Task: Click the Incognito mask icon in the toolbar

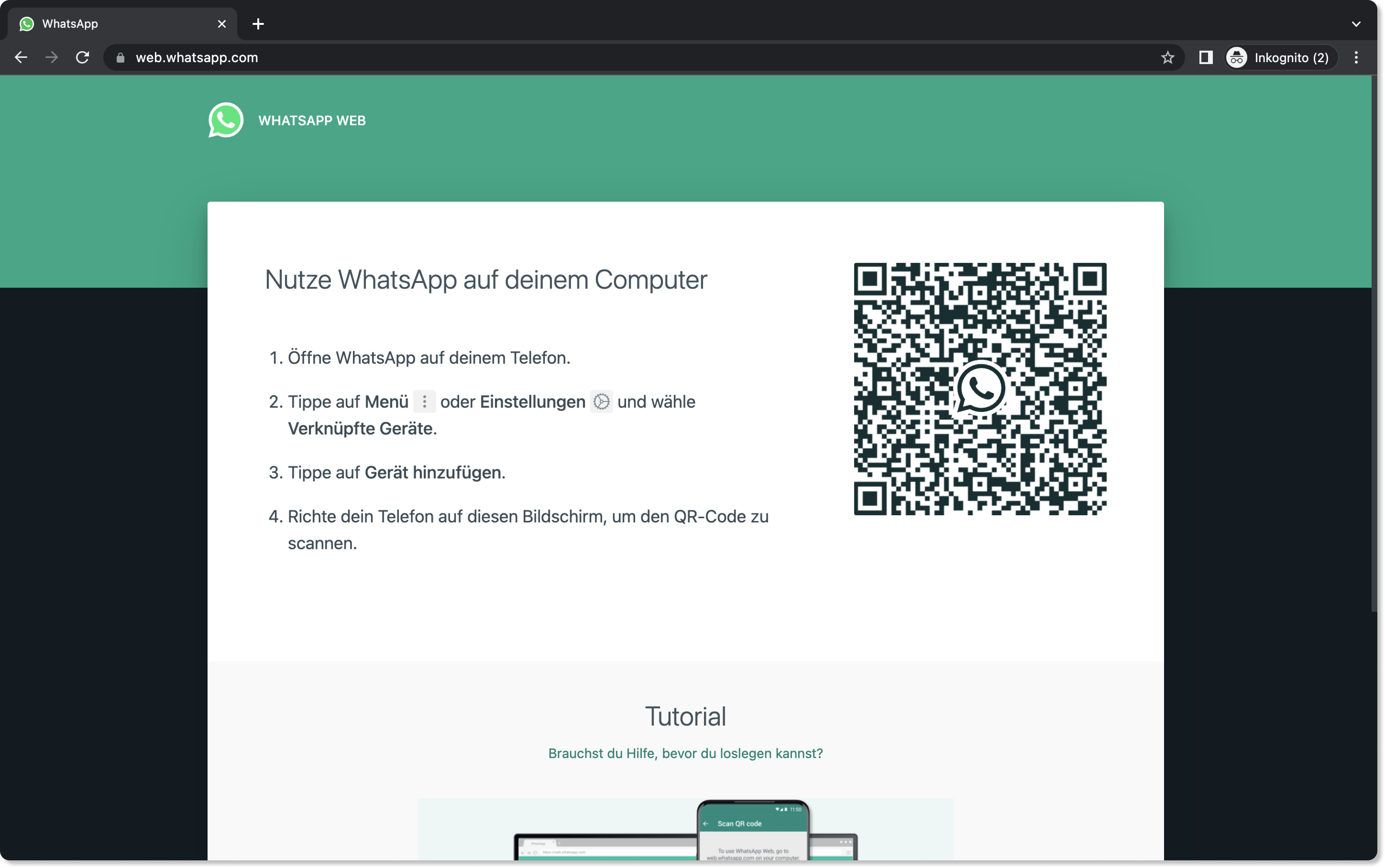Action: pyautogui.click(x=1236, y=57)
